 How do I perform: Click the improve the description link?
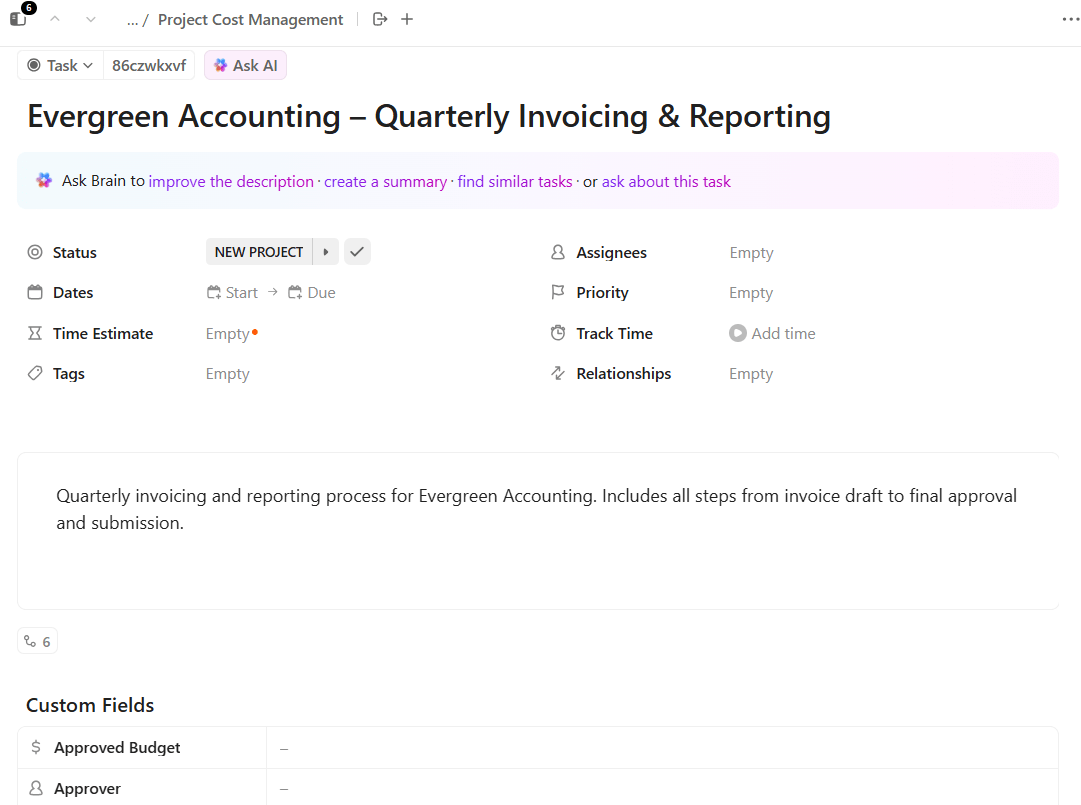[231, 181]
